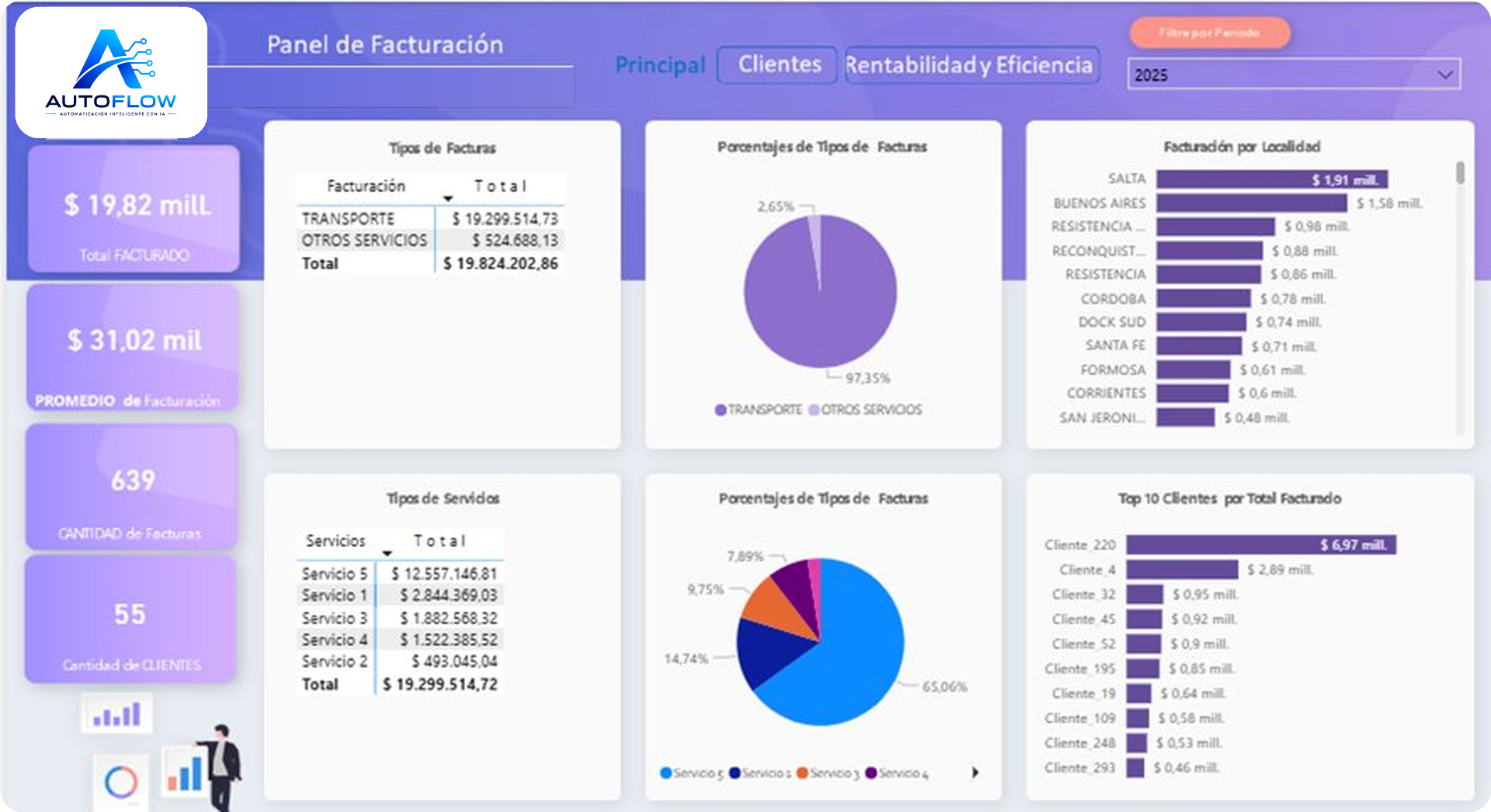Select the Cliente_52 bar
Image resolution: width=1491 pixels, height=812 pixels.
tap(1144, 644)
